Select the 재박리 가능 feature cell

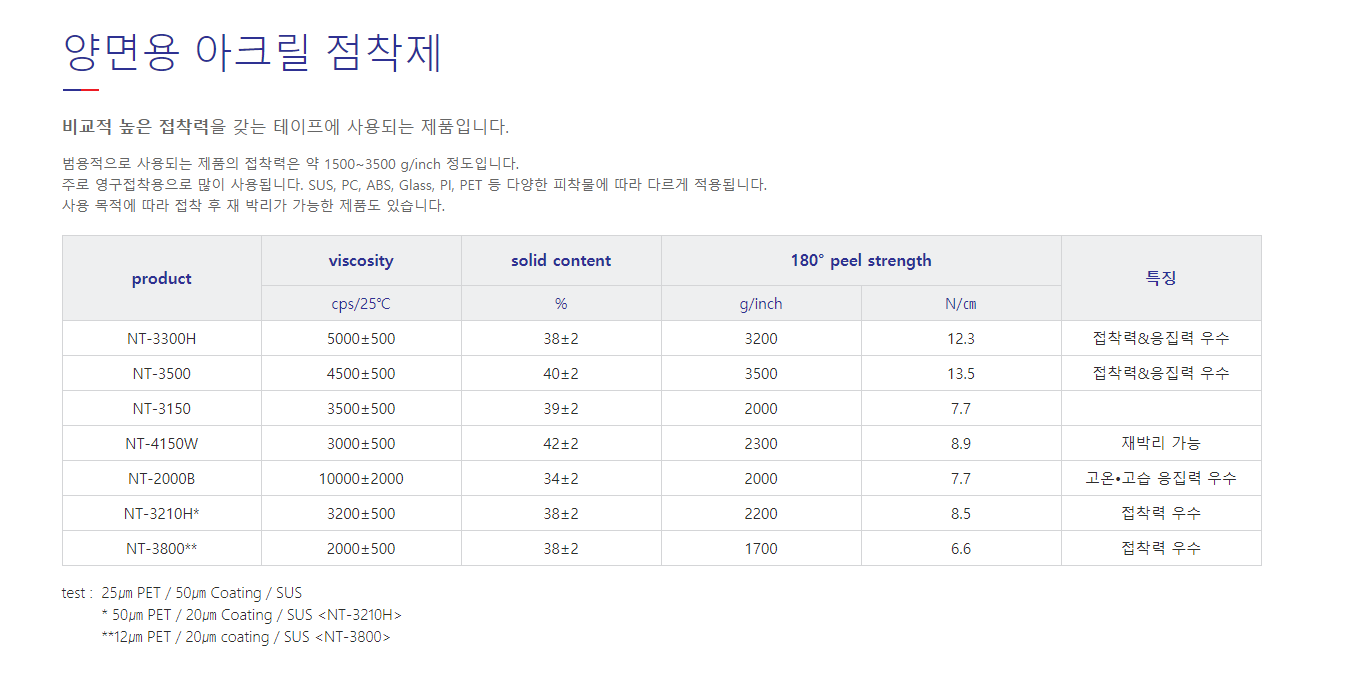tap(1161, 443)
